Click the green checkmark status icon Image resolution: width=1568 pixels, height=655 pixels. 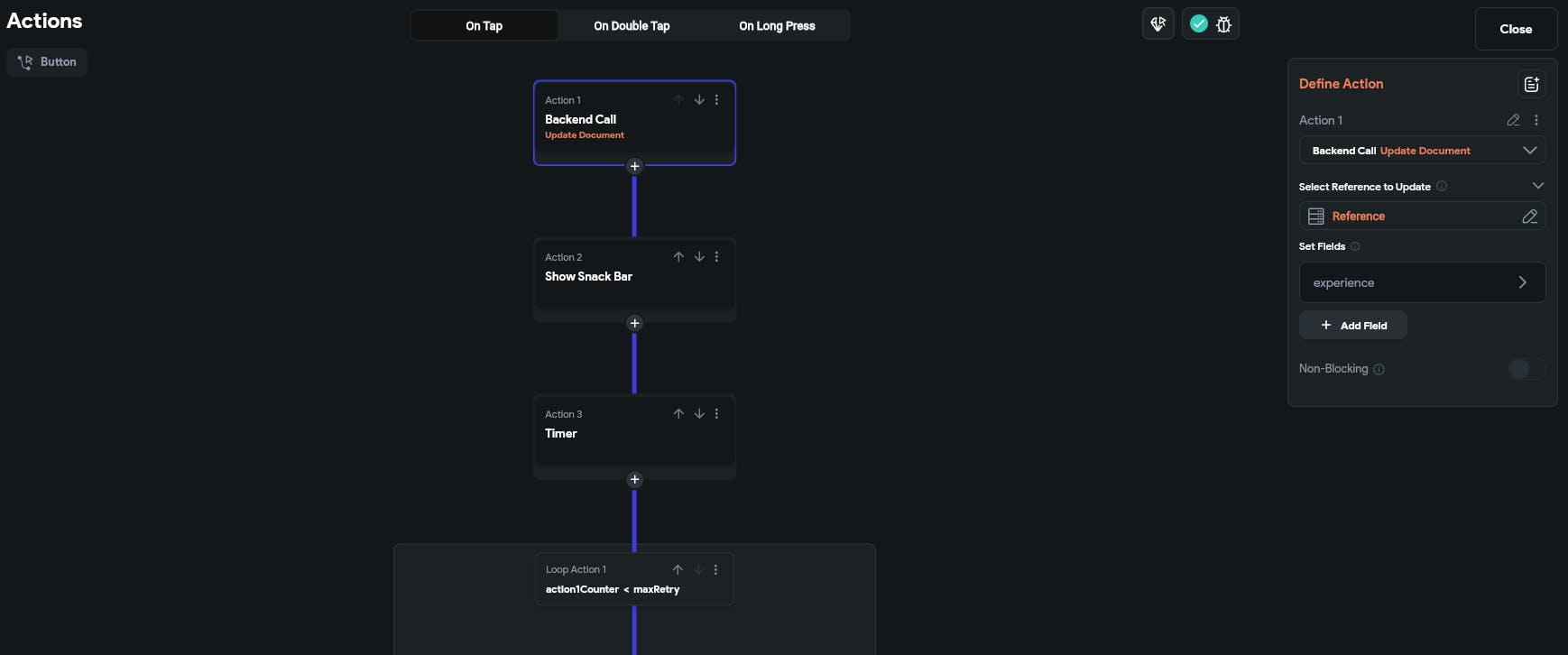1199,24
